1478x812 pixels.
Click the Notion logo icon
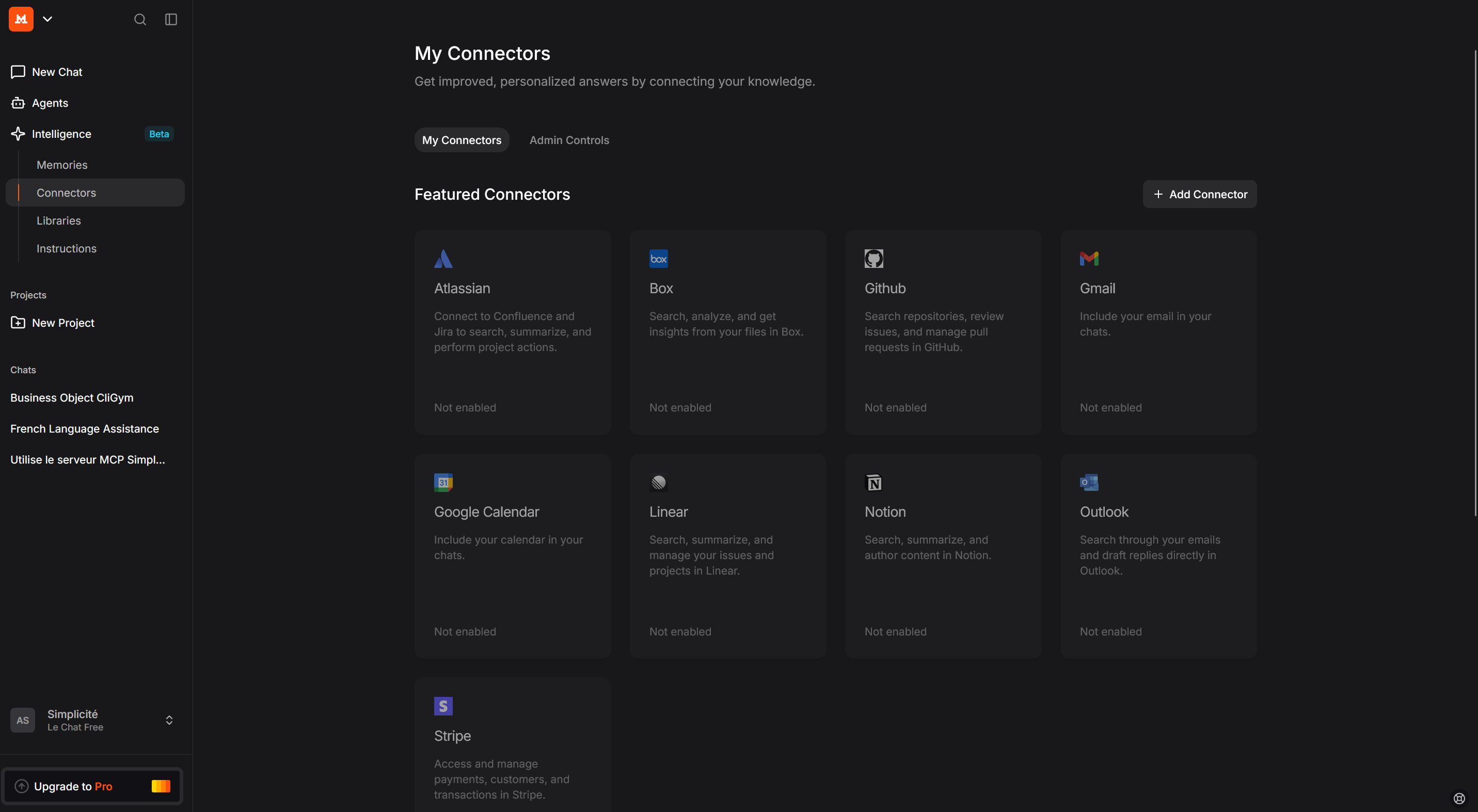[874, 482]
